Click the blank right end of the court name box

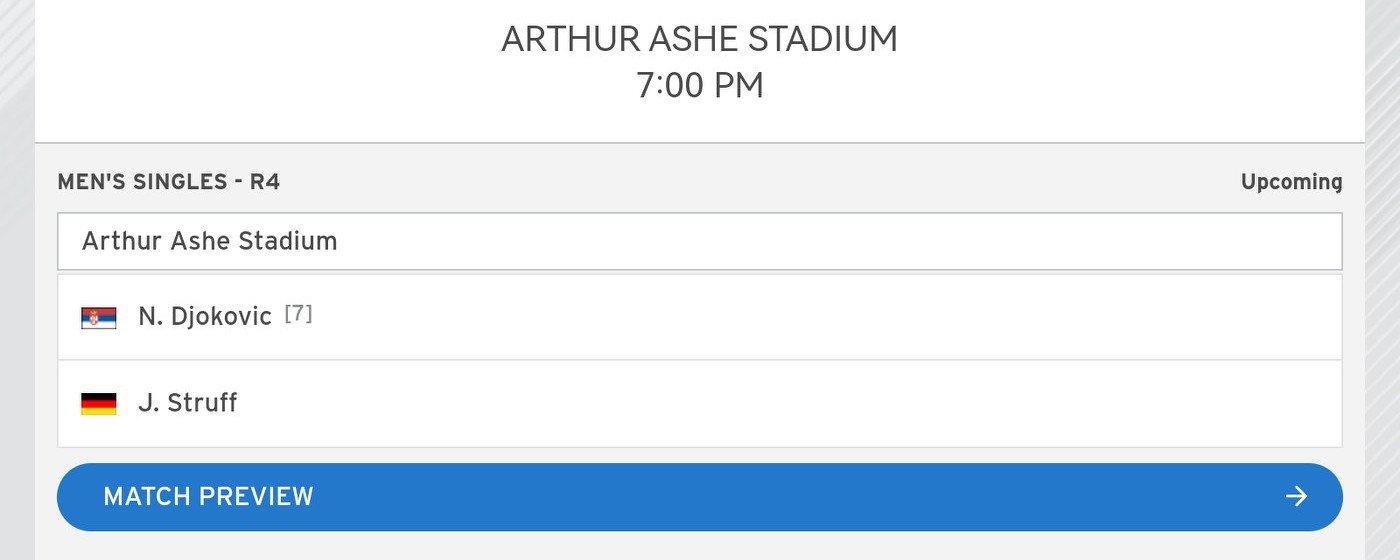pos(1100,241)
